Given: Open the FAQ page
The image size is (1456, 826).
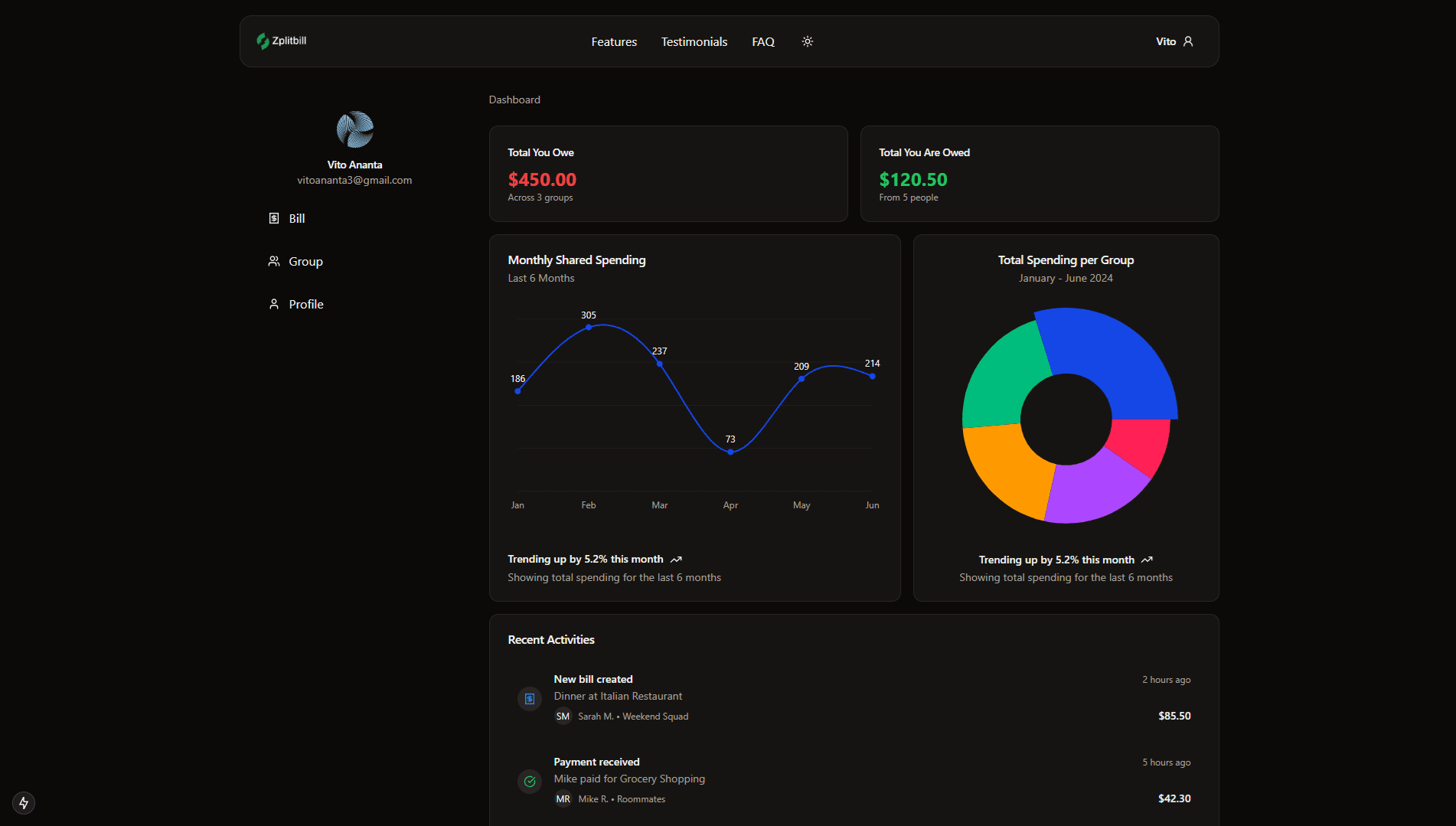Looking at the screenshot, I should (x=762, y=41).
